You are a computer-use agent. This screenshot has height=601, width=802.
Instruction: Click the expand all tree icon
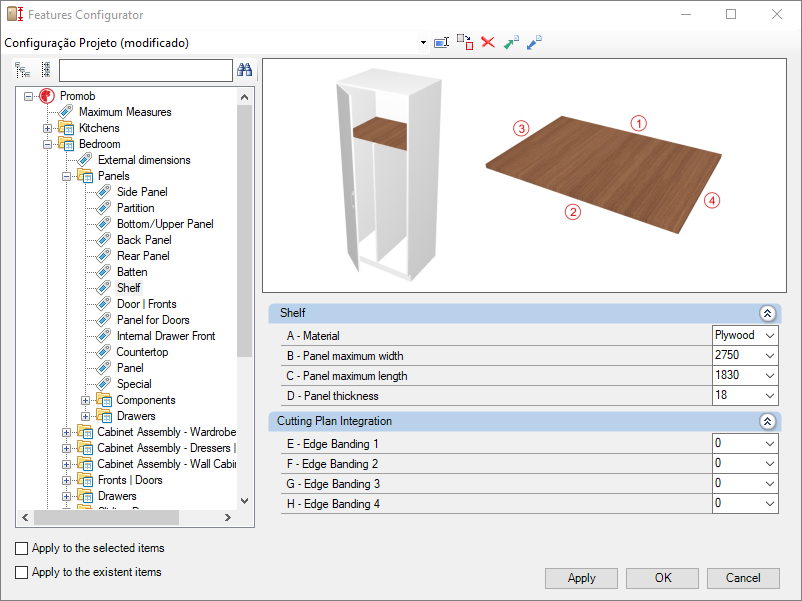pos(23,70)
